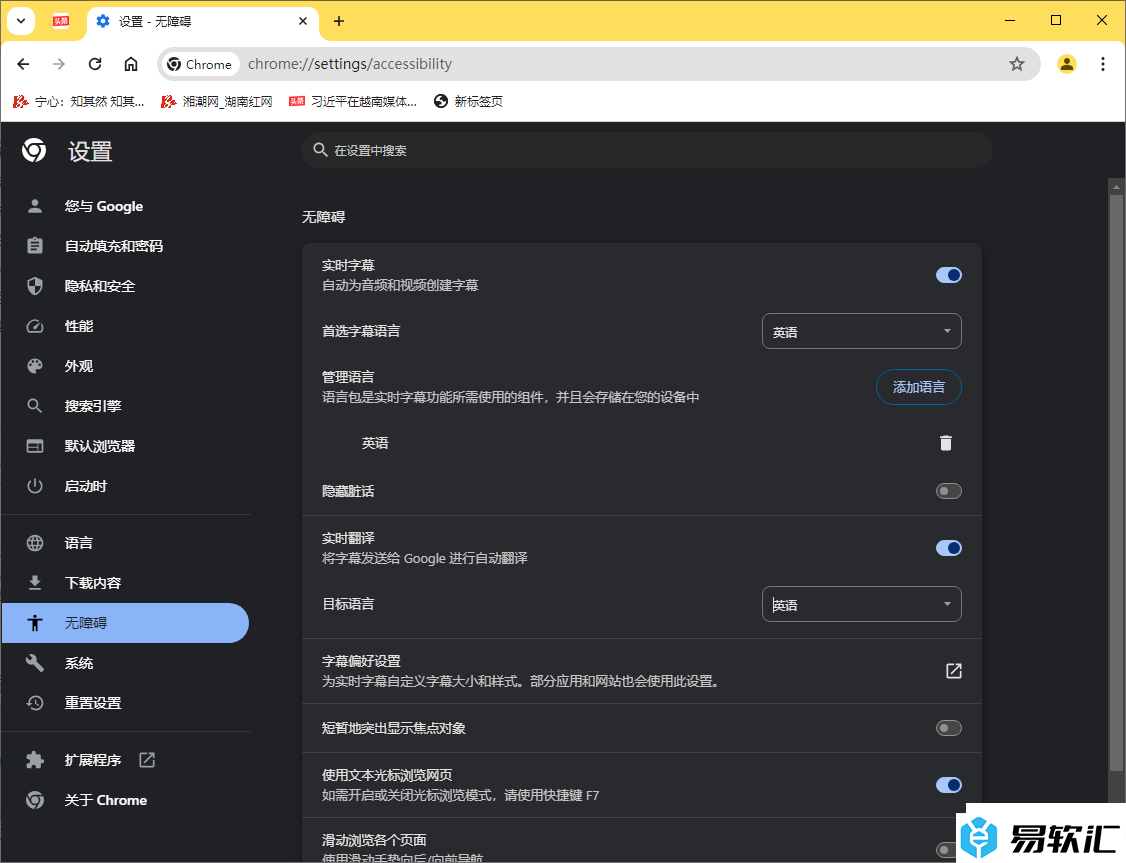Viewport: 1126px width, 863px height.
Task: Open 自动填充和密码 settings section
Action: (113, 246)
